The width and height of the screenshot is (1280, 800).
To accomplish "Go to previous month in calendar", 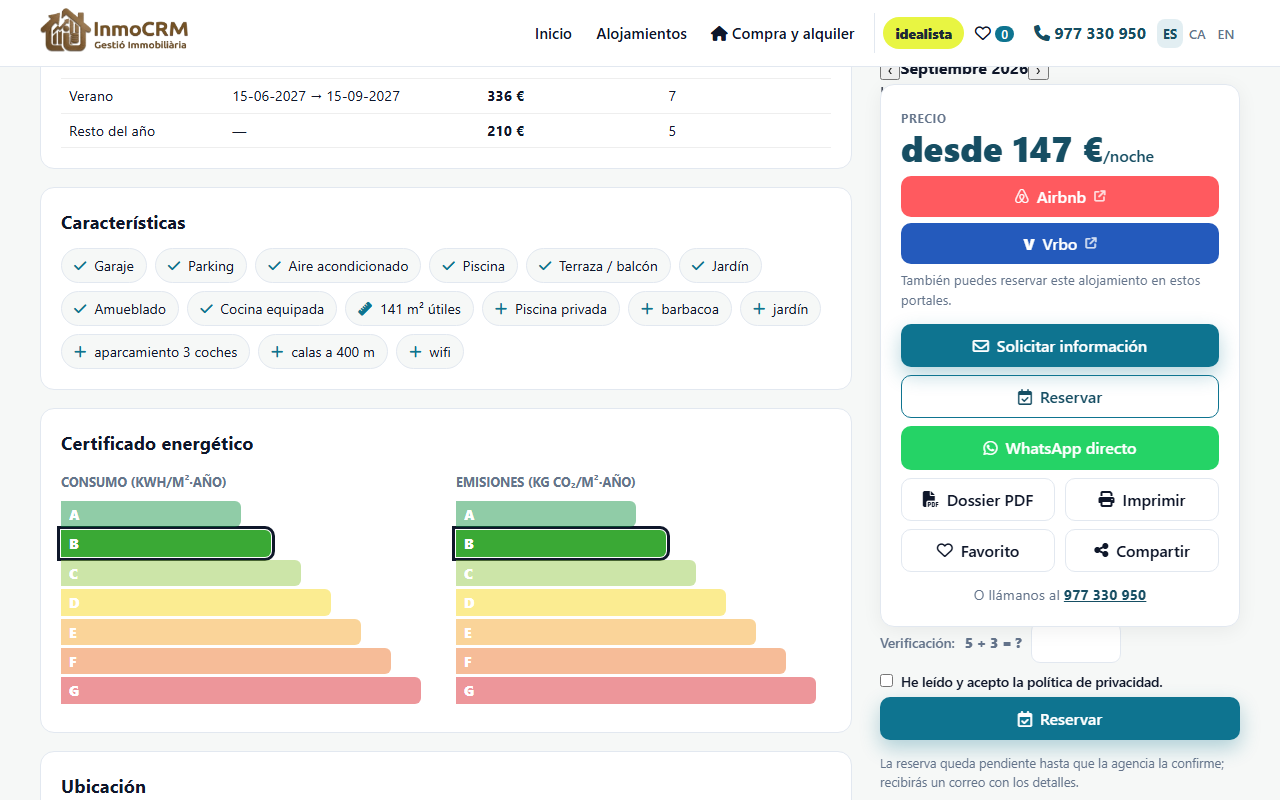I will pyautogui.click(x=889, y=71).
